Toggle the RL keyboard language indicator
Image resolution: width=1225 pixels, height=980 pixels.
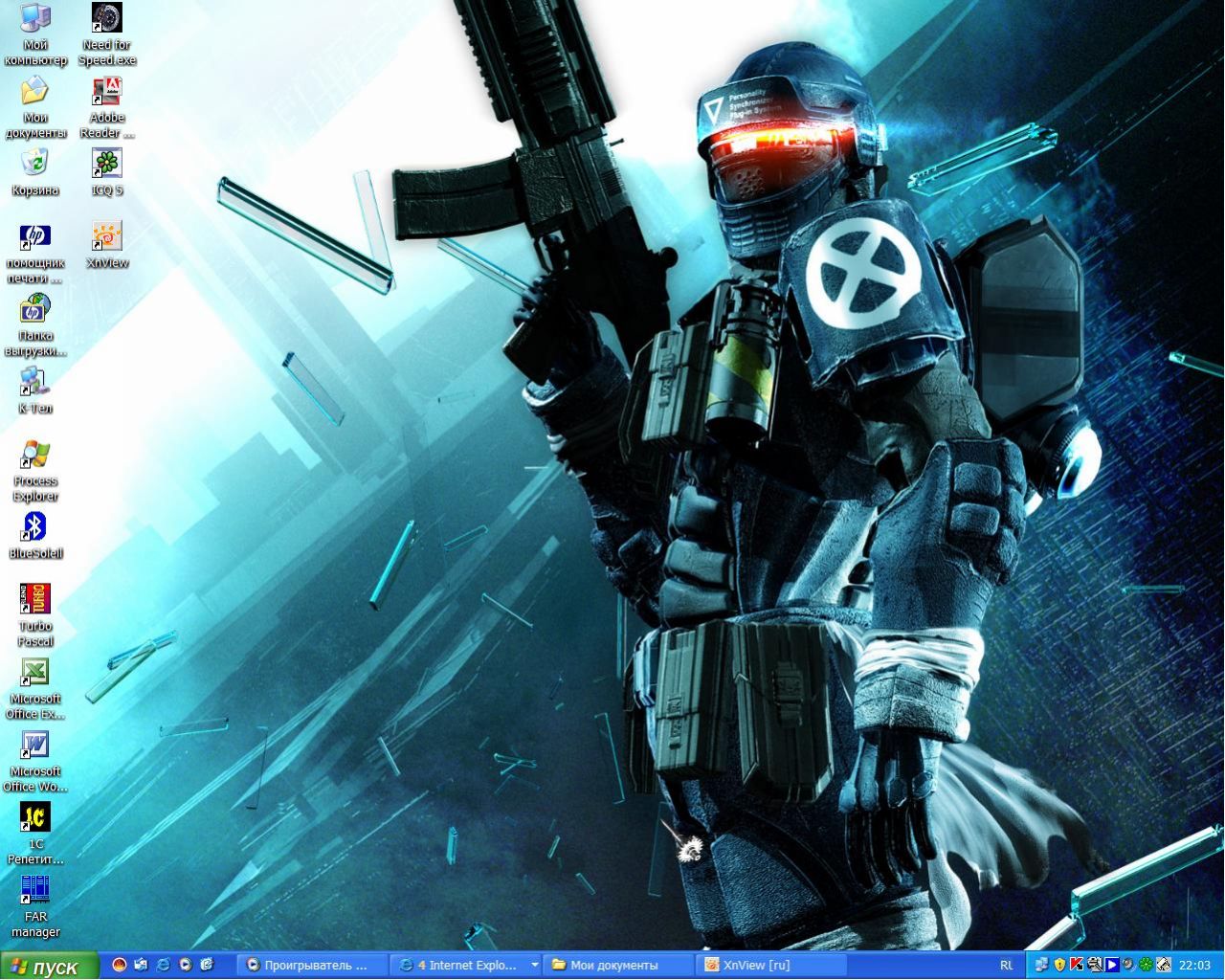pos(1006,965)
